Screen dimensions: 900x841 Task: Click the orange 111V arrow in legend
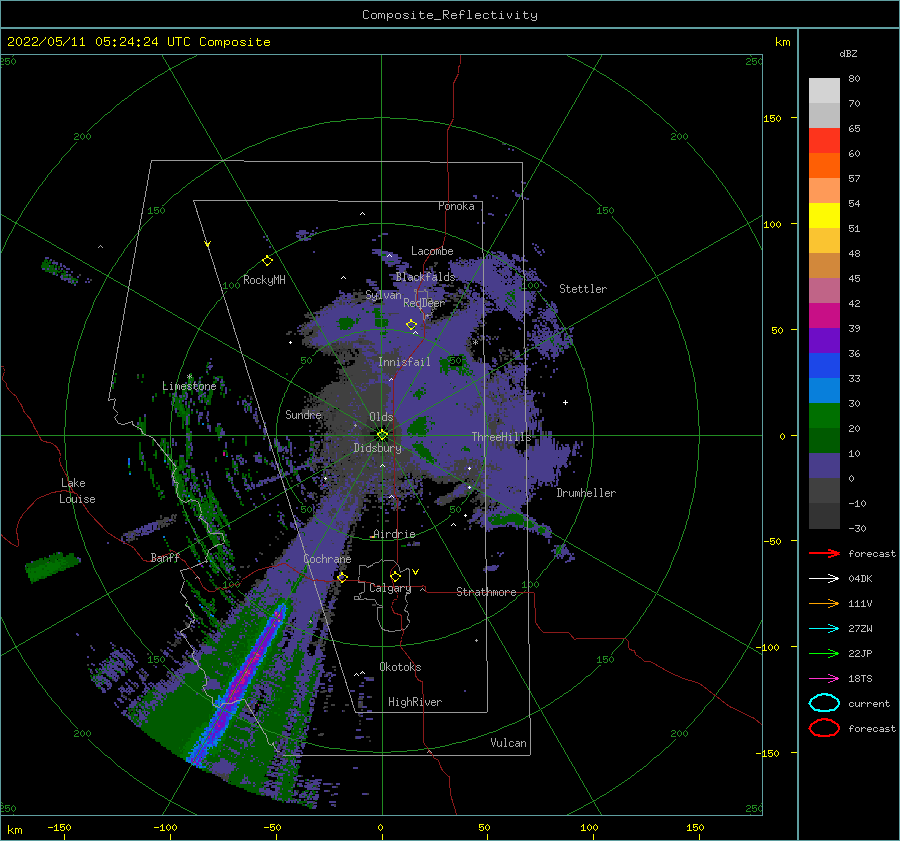(x=824, y=603)
